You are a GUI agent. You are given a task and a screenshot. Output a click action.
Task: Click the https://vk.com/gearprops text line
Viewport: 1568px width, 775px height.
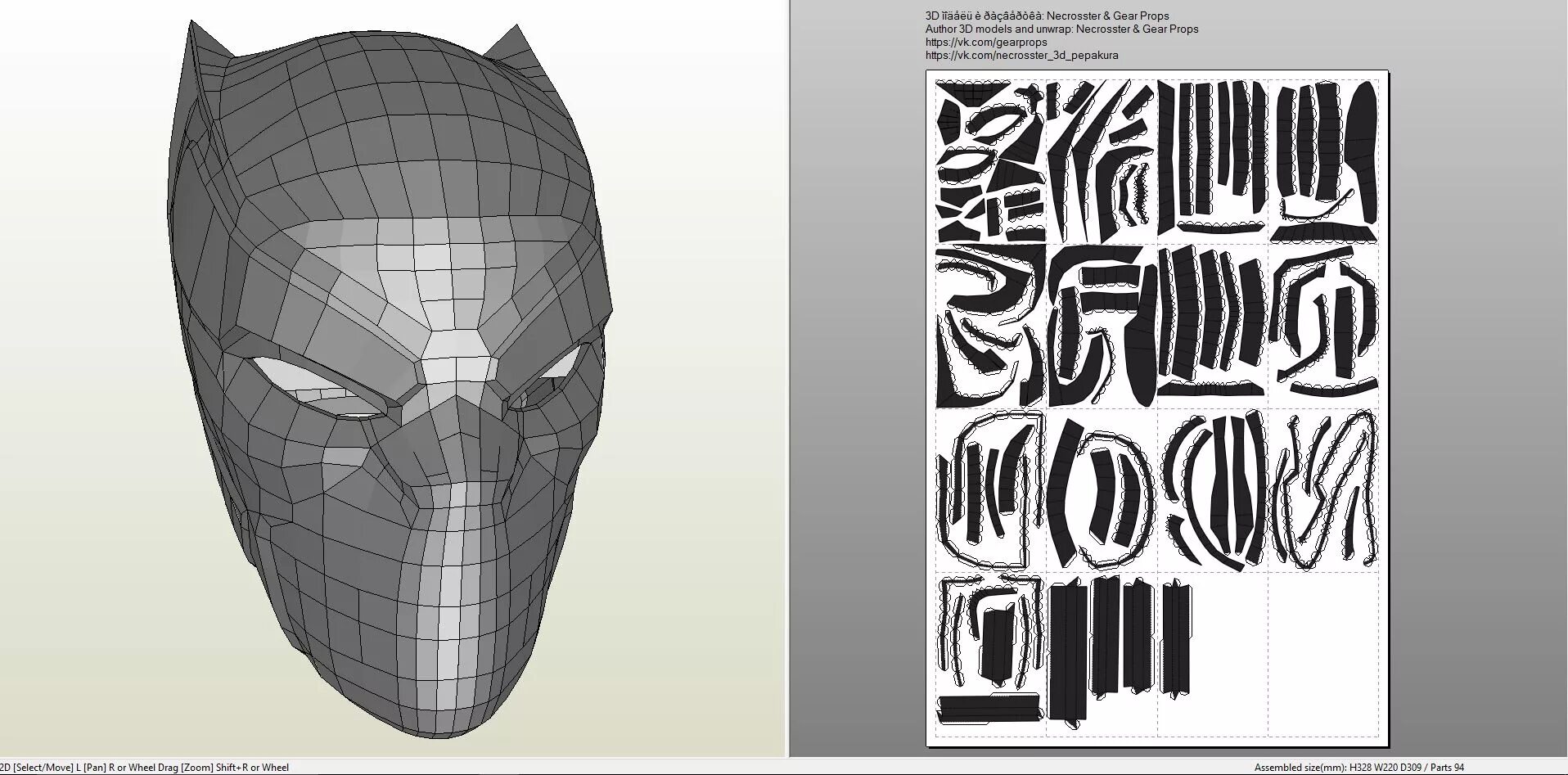tap(986, 42)
